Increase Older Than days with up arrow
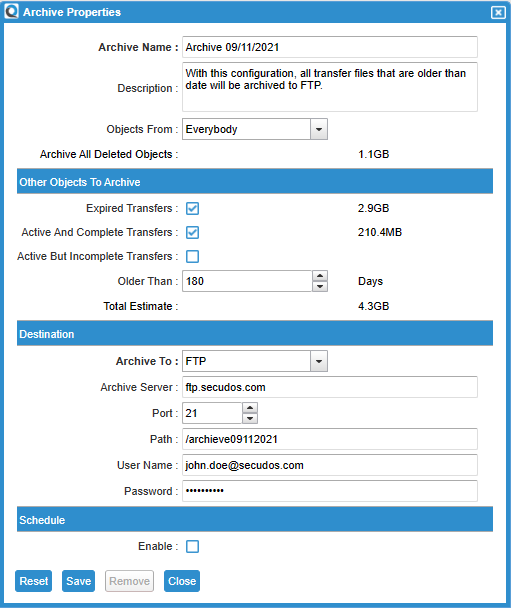Screen dimensions: 511x608 click(x=320, y=276)
